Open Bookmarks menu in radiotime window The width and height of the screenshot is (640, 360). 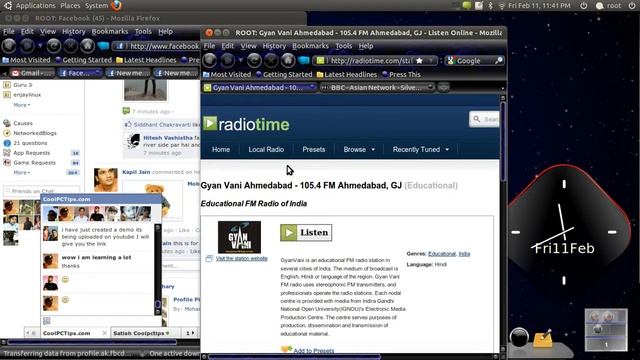coord(310,46)
